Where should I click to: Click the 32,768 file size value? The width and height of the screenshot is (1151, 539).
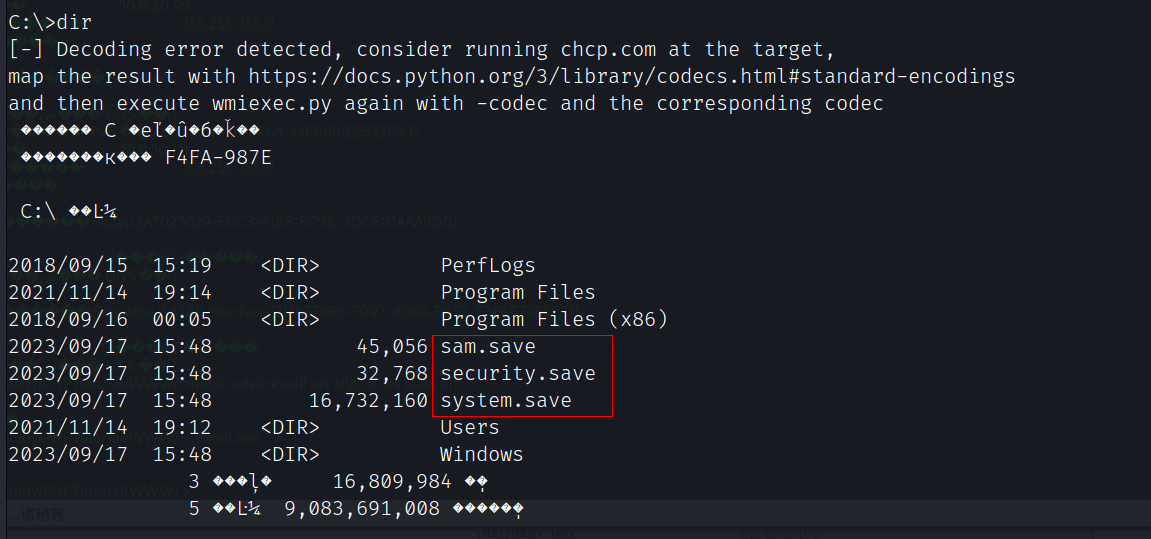pyautogui.click(x=392, y=374)
